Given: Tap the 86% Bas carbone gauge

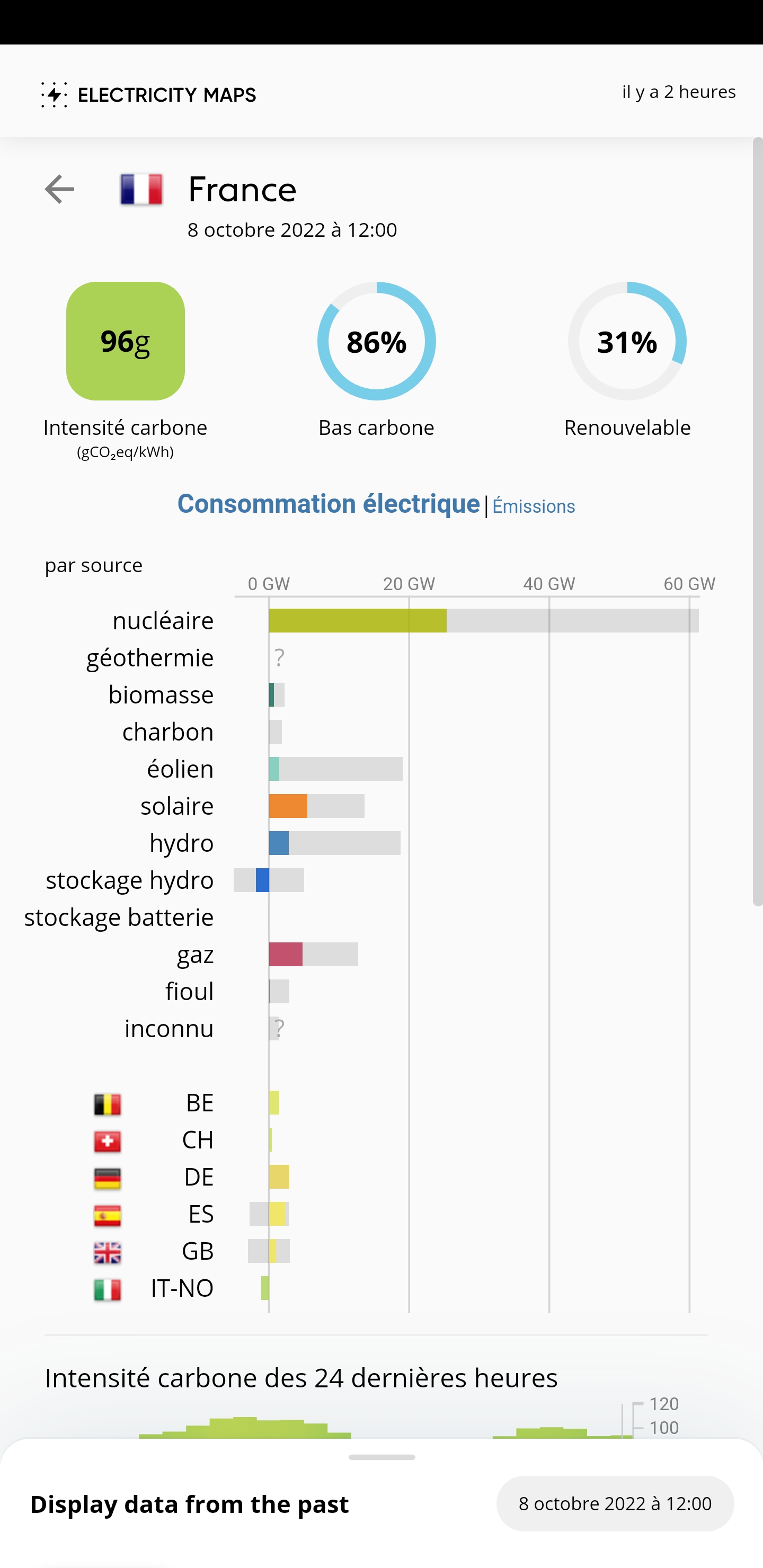Looking at the screenshot, I should [376, 341].
